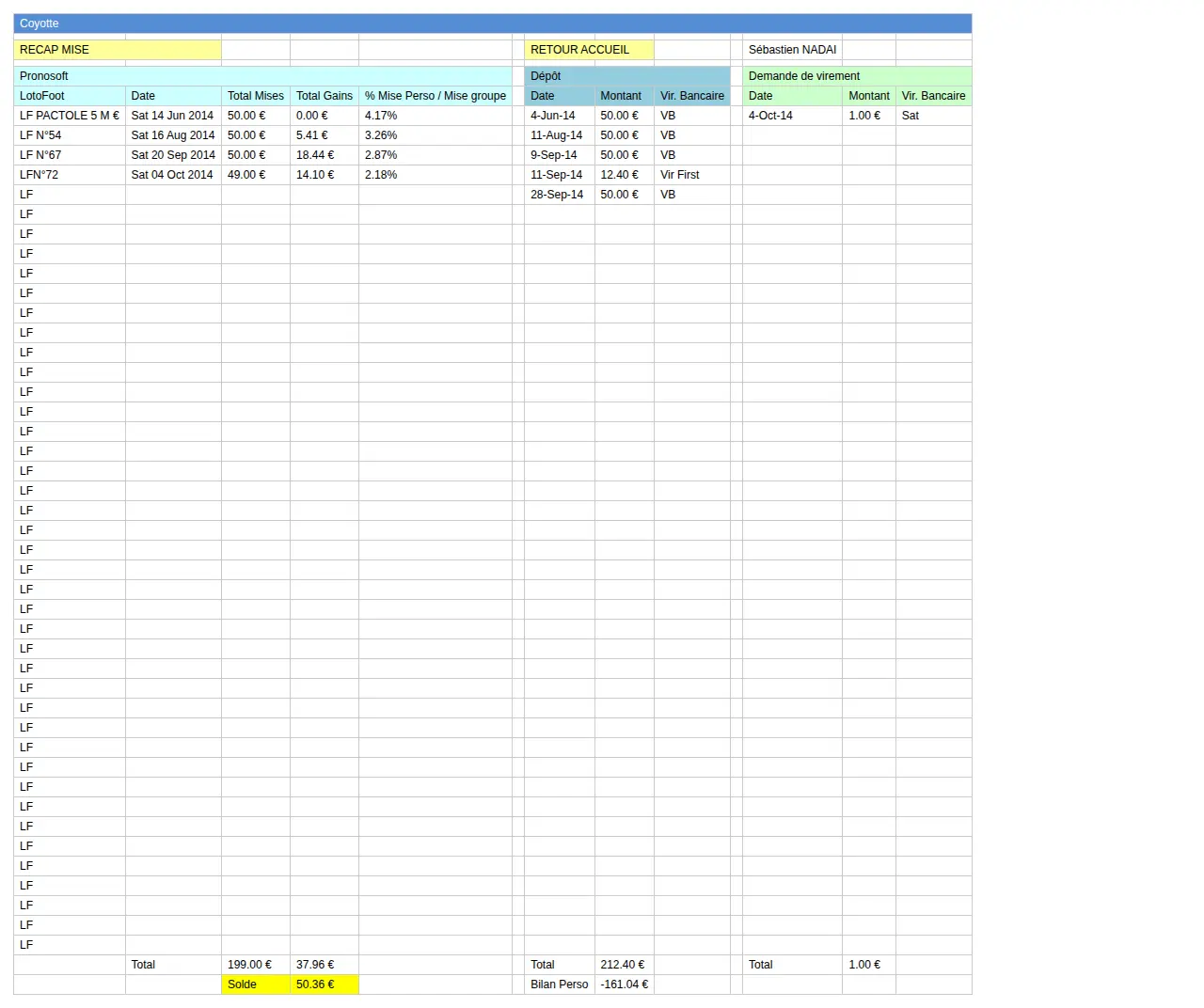Select the Vir First cell

coord(692,175)
